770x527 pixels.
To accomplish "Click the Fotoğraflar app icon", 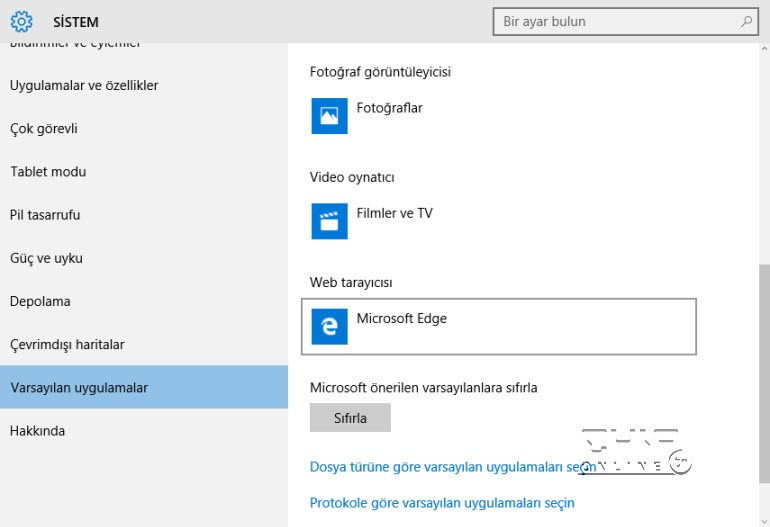I will 330,116.
